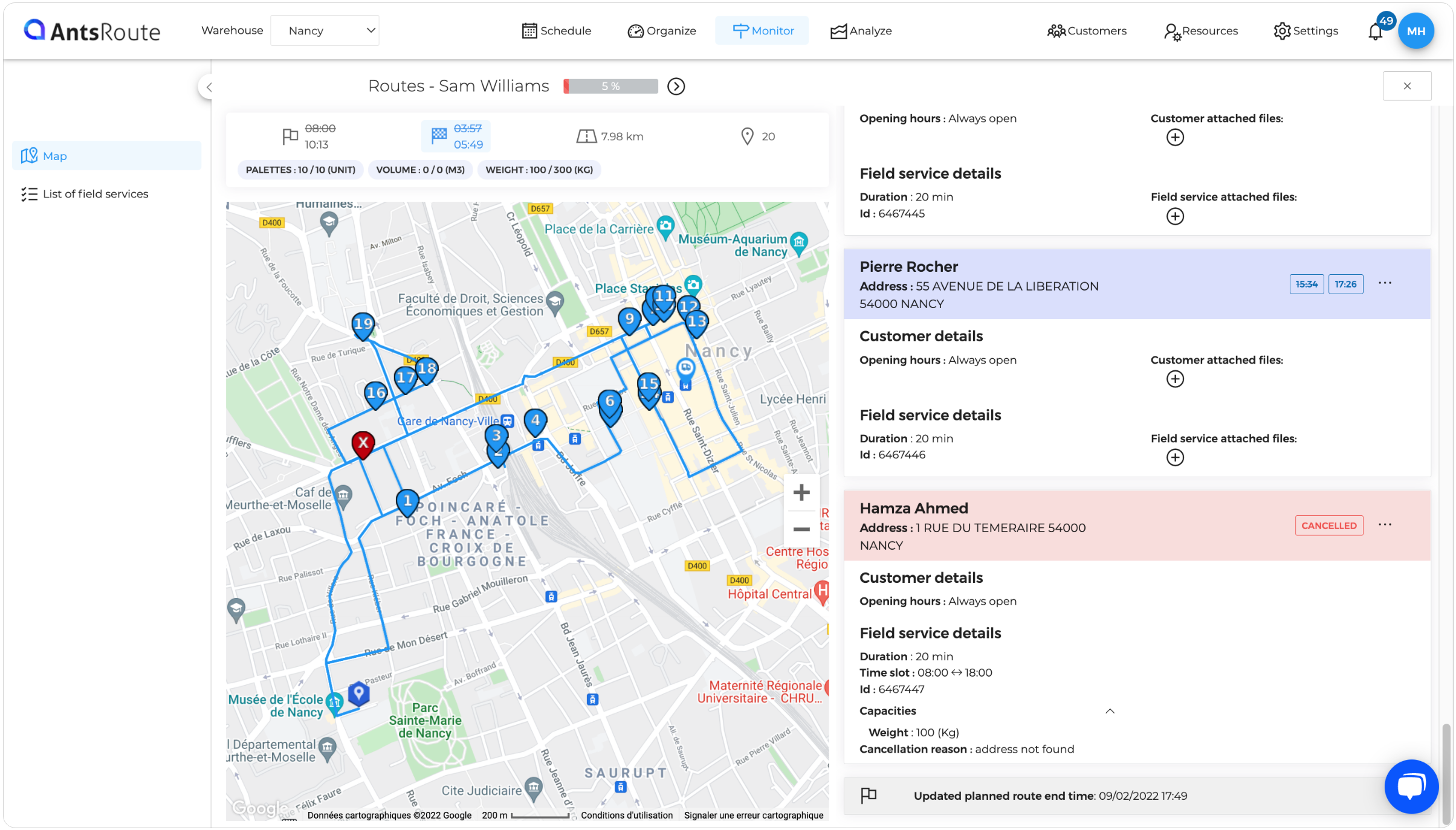This screenshot has width=1456, height=830.
Task: Click the WEIGHT : 100 / 300 (KG) chip
Action: tap(539, 170)
